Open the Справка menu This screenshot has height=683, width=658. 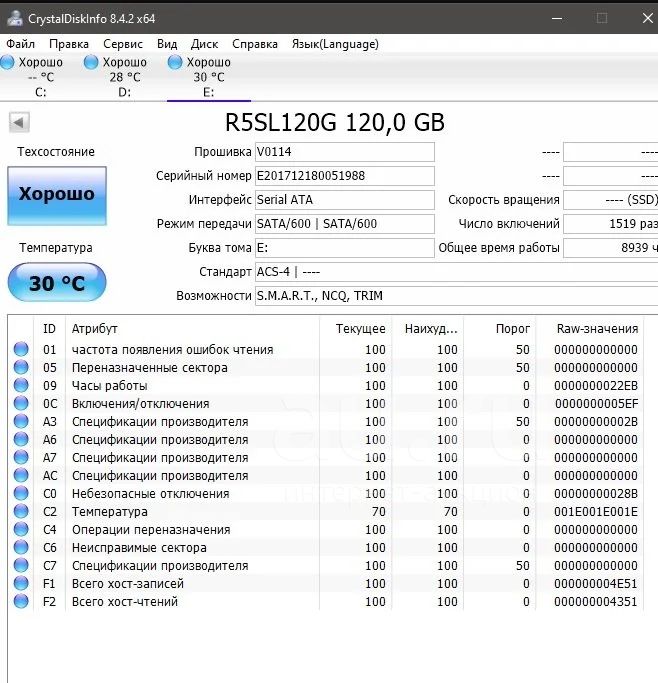click(255, 44)
